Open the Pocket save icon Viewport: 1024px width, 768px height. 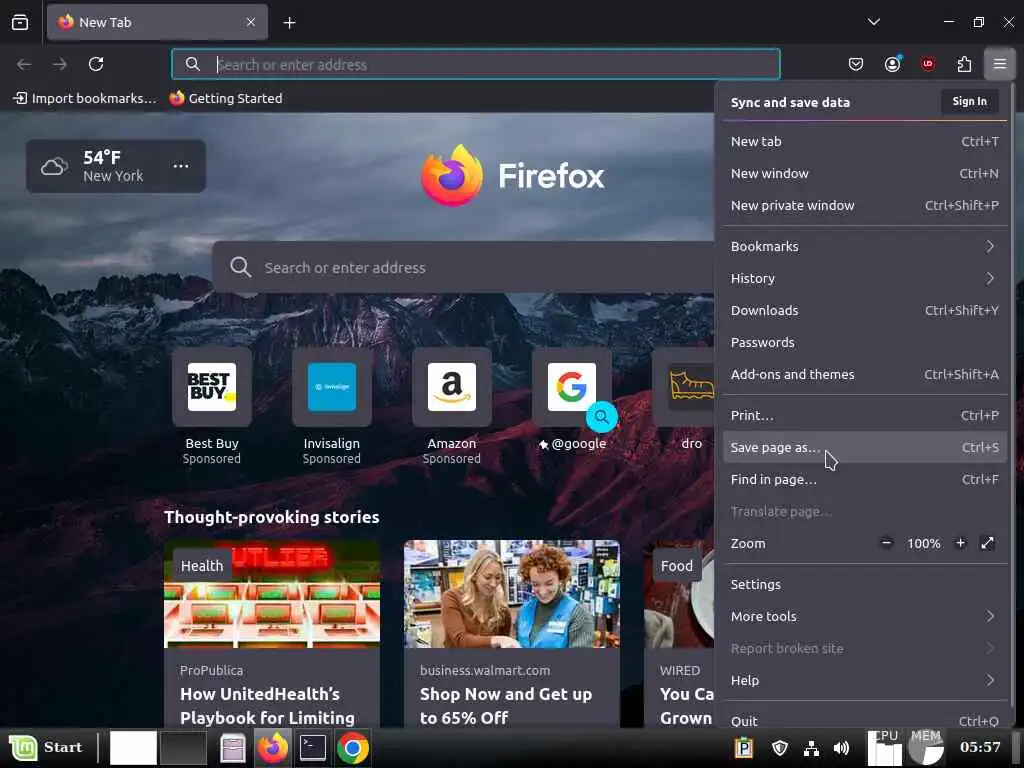tap(856, 64)
